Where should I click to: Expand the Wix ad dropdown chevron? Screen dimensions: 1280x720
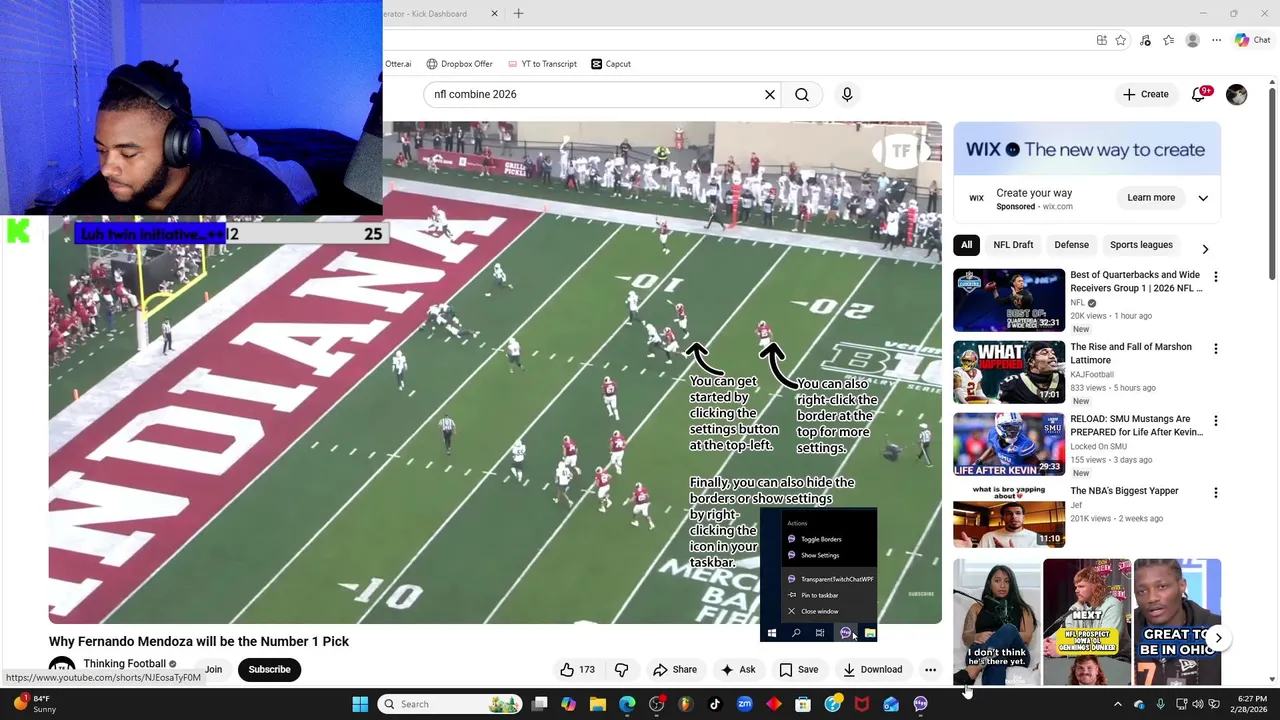(x=1203, y=198)
